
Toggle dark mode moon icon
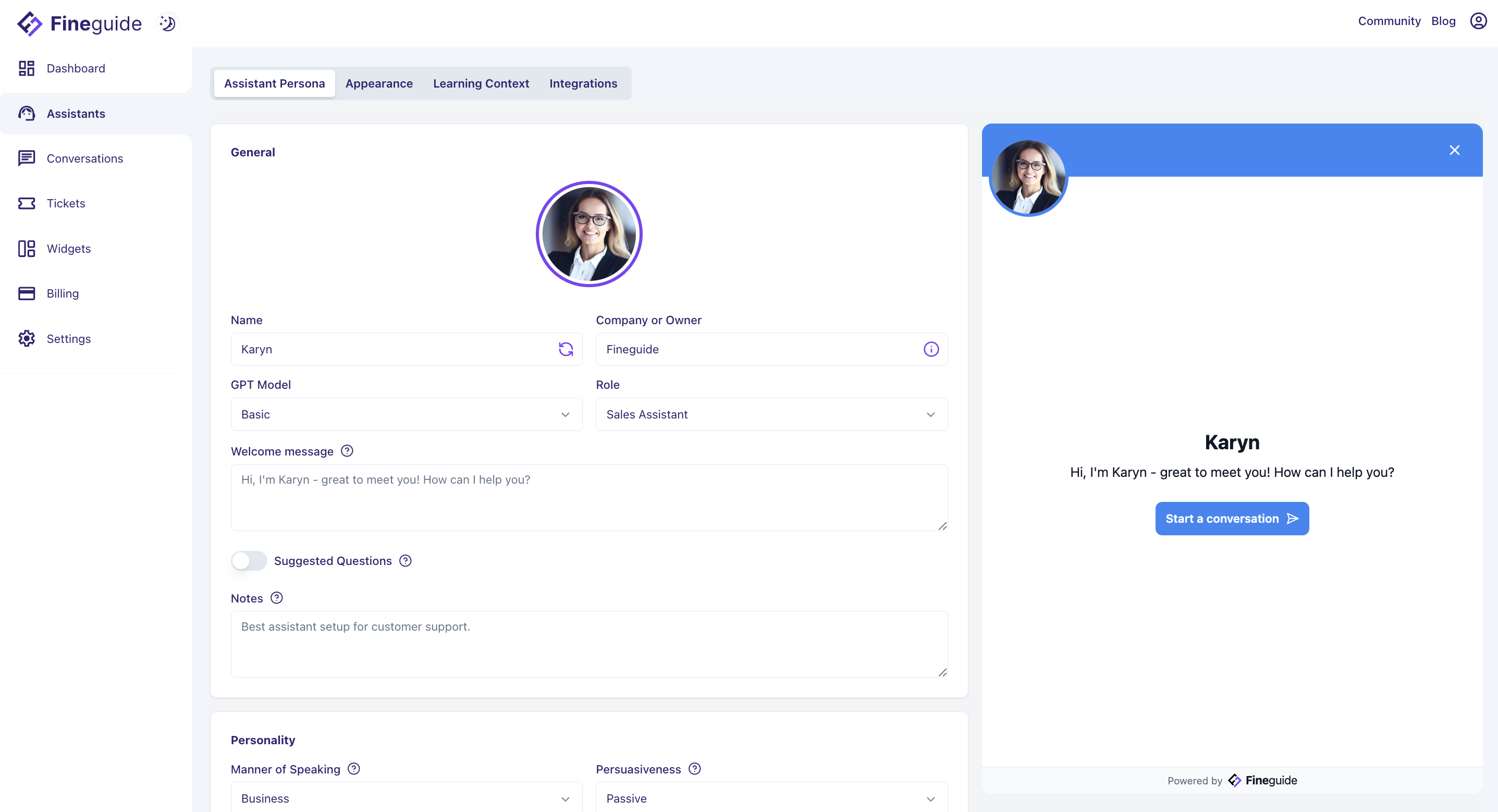167,23
